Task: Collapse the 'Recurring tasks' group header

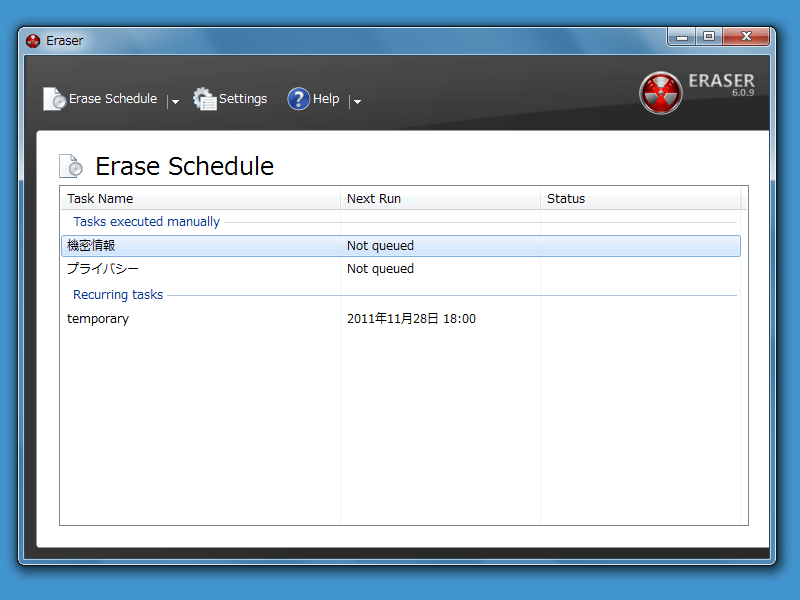Action: coord(118,294)
